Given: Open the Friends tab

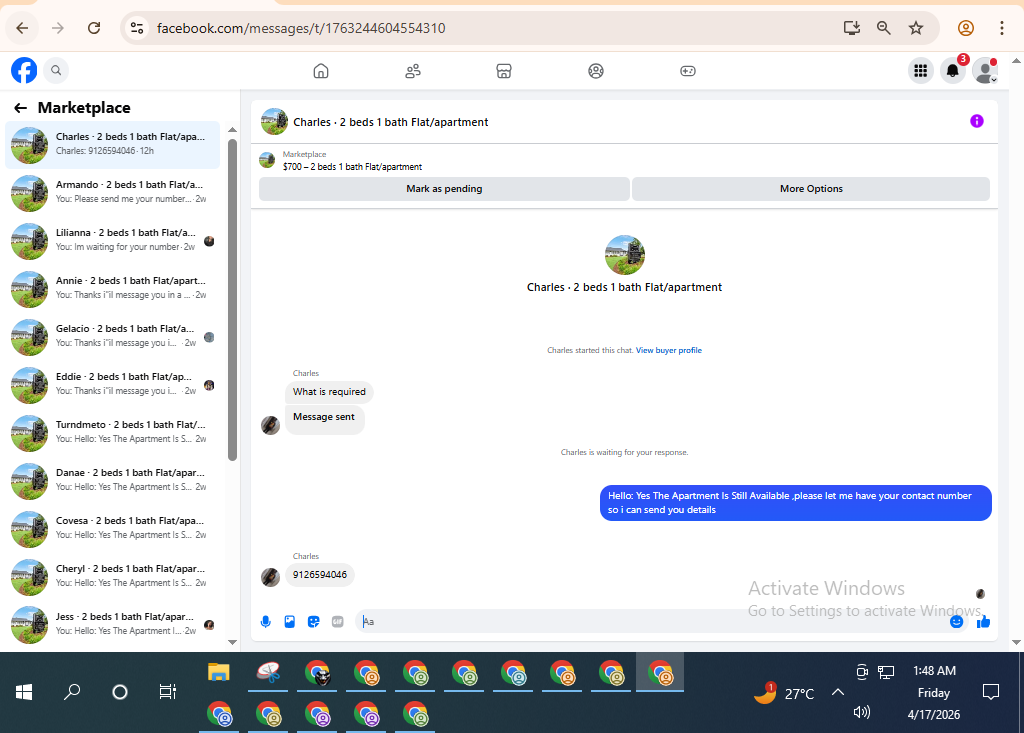Looking at the screenshot, I should [x=413, y=71].
